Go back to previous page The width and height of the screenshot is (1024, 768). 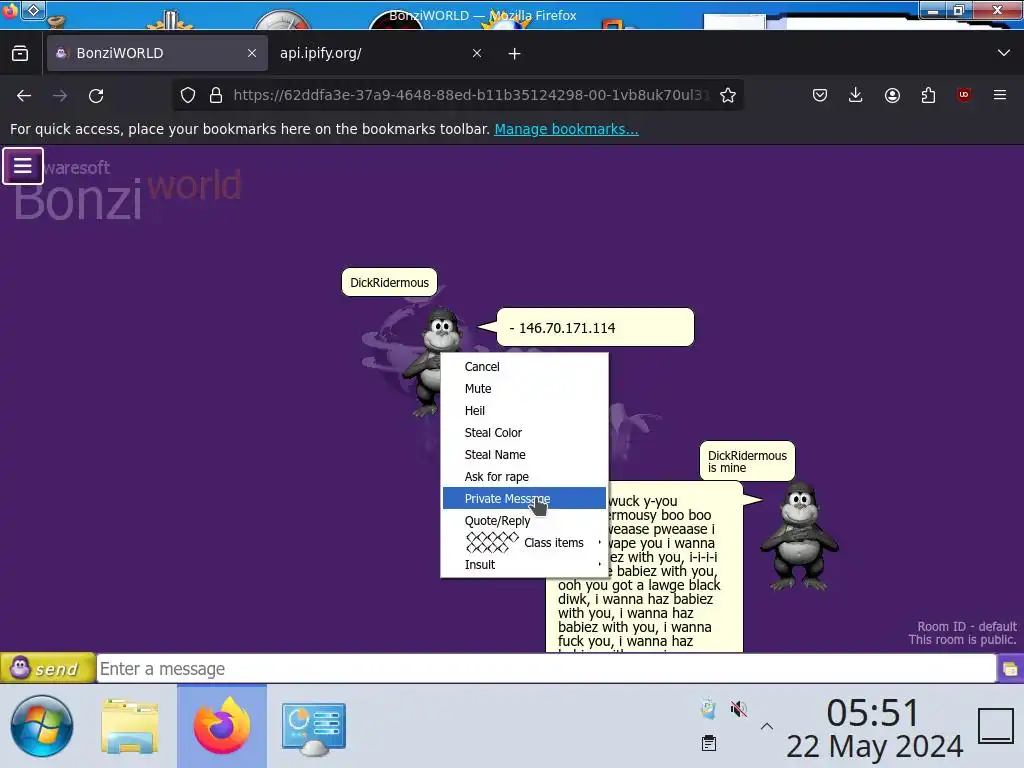pos(24,96)
